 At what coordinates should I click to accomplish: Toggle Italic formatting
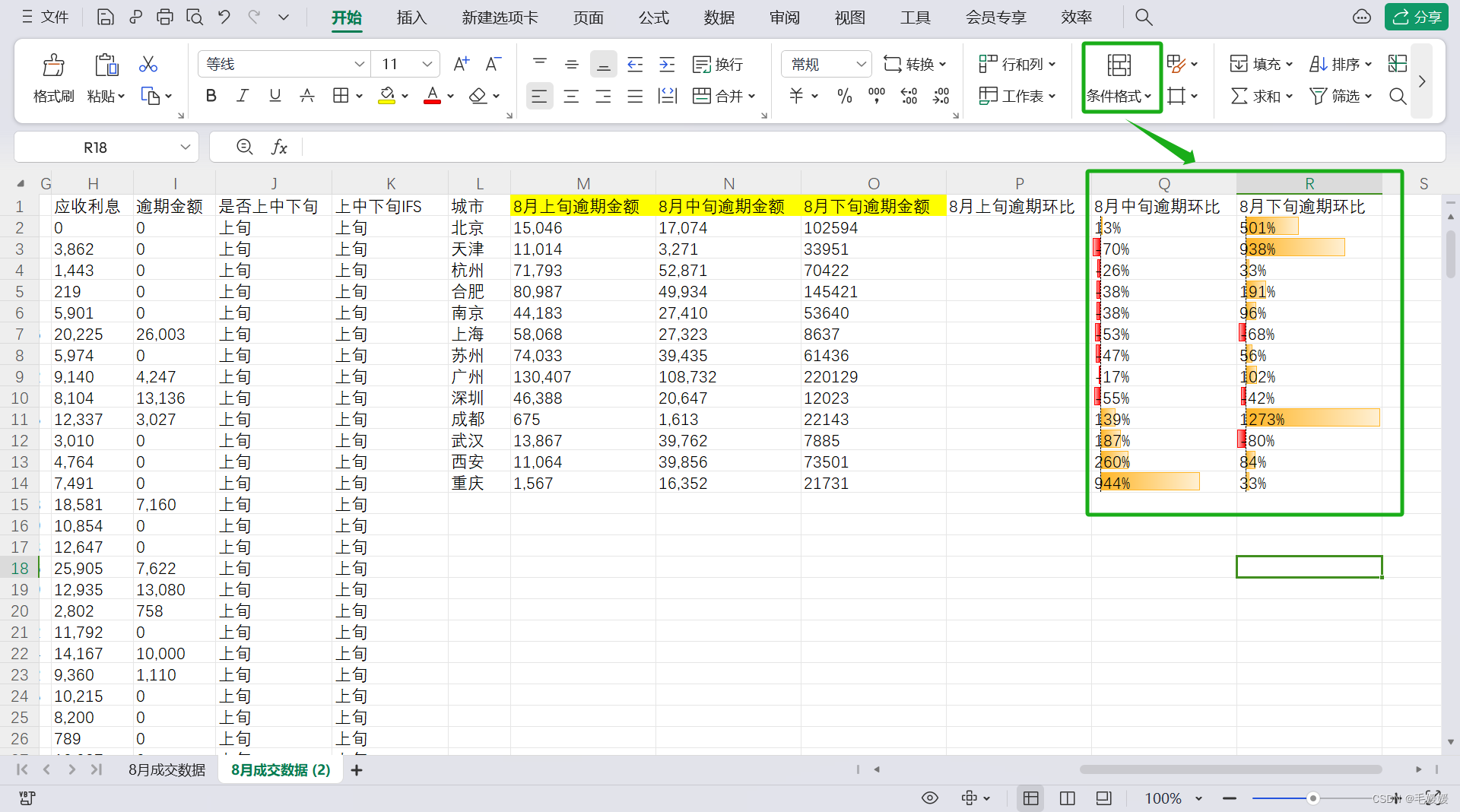point(243,96)
